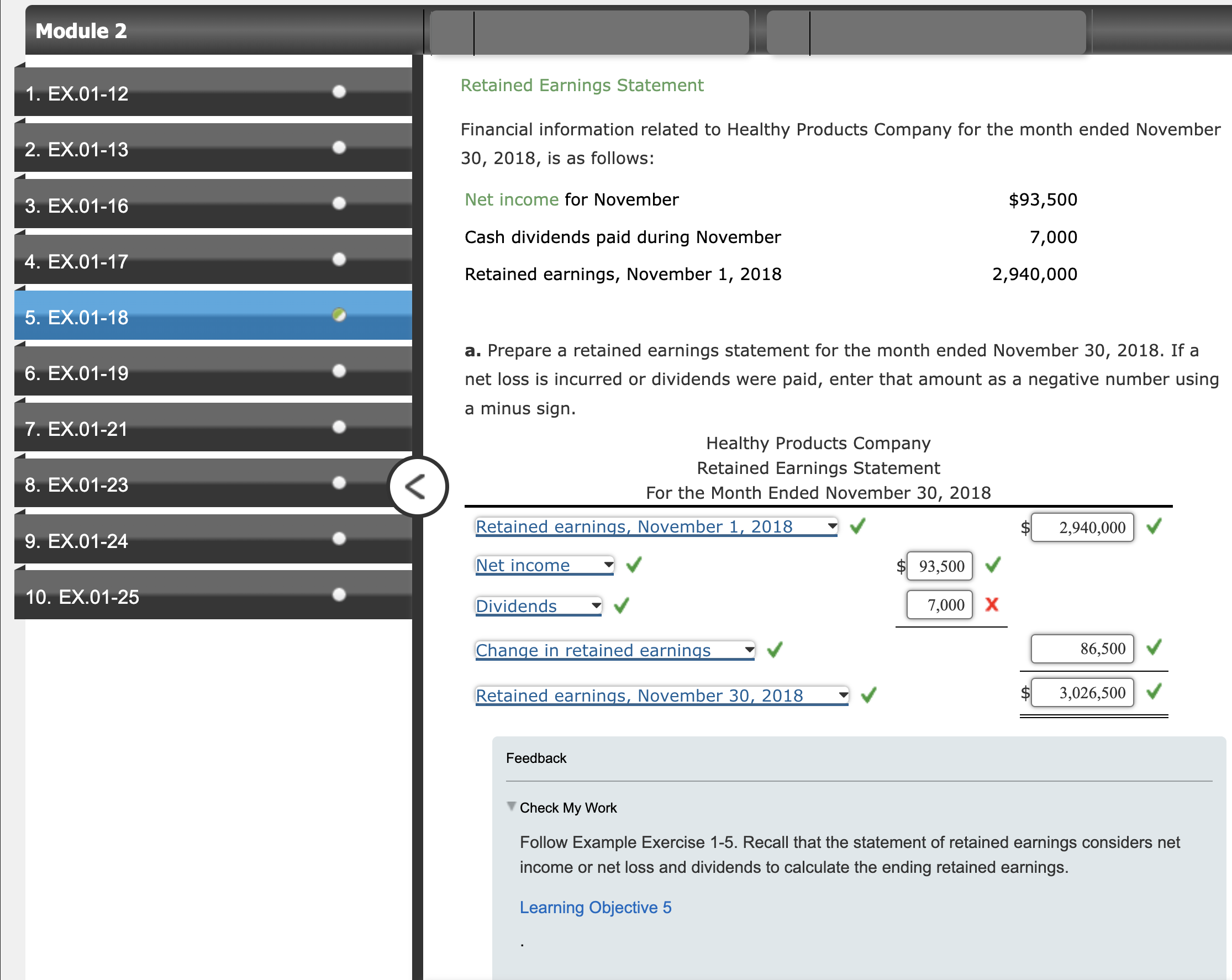1232x980 pixels.
Task: Click the status dot of EX.01-21
Action: point(339,427)
